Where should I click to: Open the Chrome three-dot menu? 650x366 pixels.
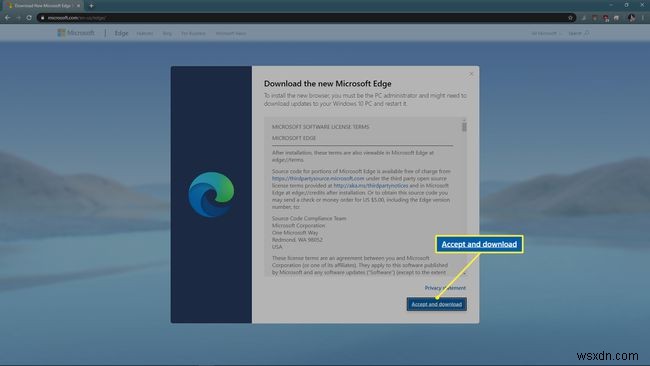(x=643, y=18)
